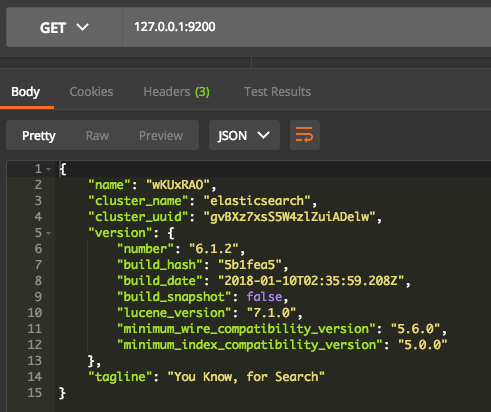This screenshot has height=412, width=491.
Task: Click the "cluster_uuid" key
Action: click(x=138, y=217)
